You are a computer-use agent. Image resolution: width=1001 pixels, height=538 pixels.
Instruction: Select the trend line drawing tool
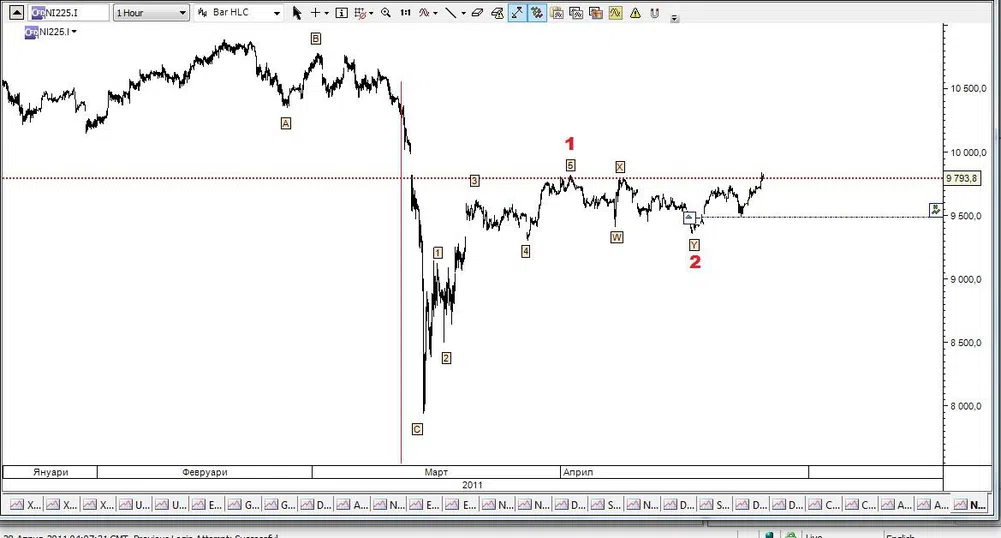452,13
